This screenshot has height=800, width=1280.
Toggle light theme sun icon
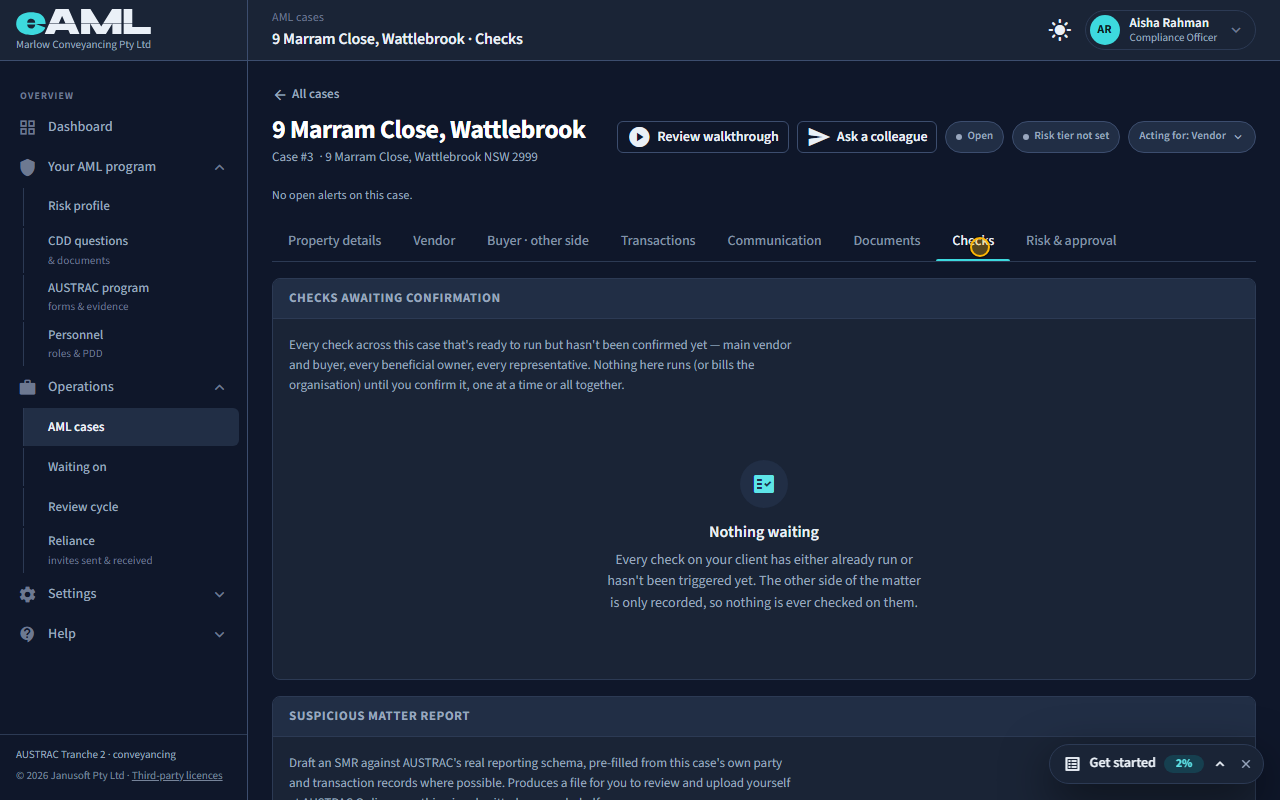pyautogui.click(x=1059, y=30)
